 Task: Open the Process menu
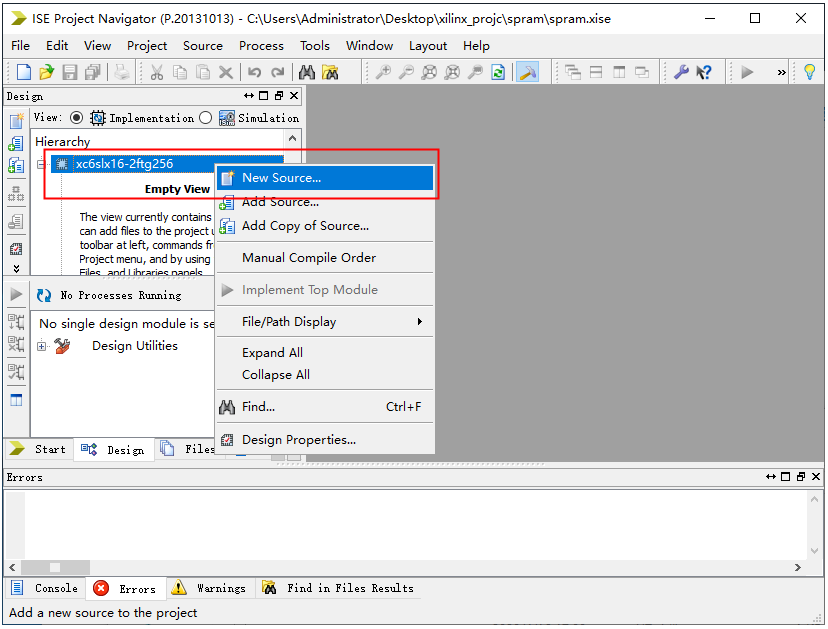[261, 45]
